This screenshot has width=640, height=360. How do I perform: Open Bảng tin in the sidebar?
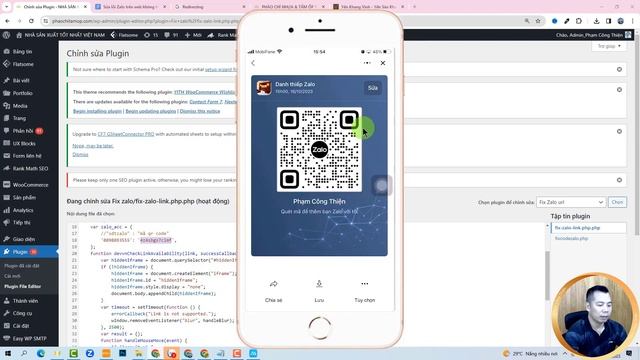[22, 51]
